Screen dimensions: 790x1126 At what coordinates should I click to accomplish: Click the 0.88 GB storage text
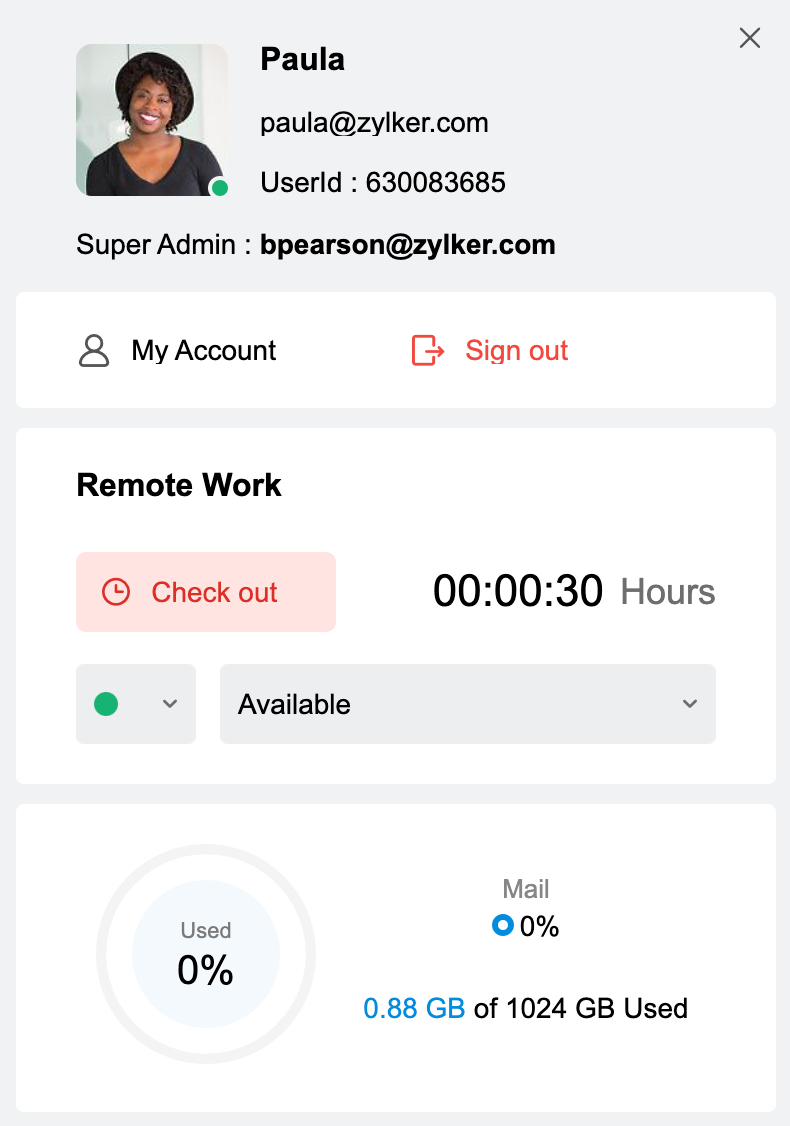[x=414, y=1008]
